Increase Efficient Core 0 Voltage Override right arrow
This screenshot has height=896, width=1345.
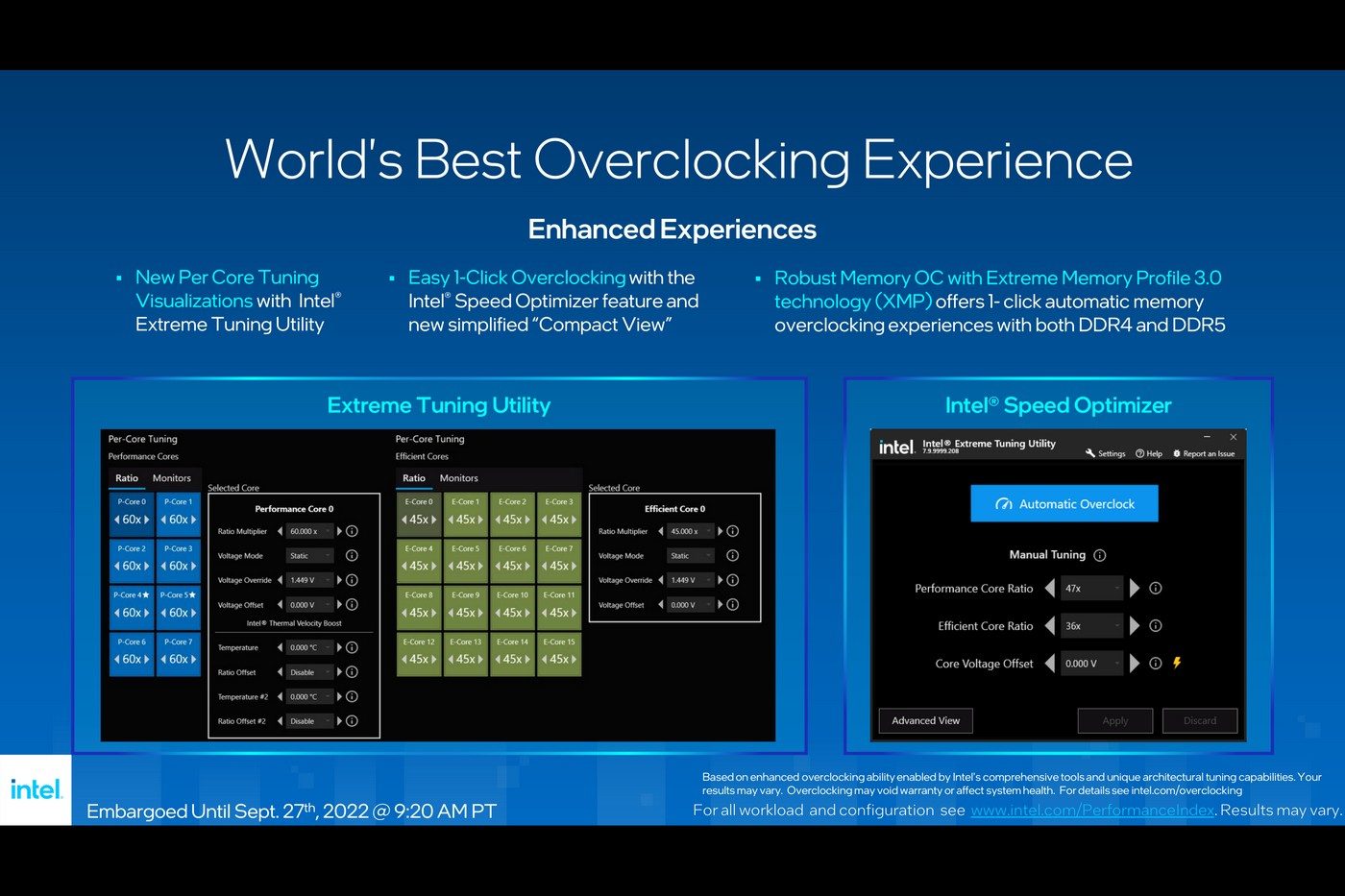(721, 580)
